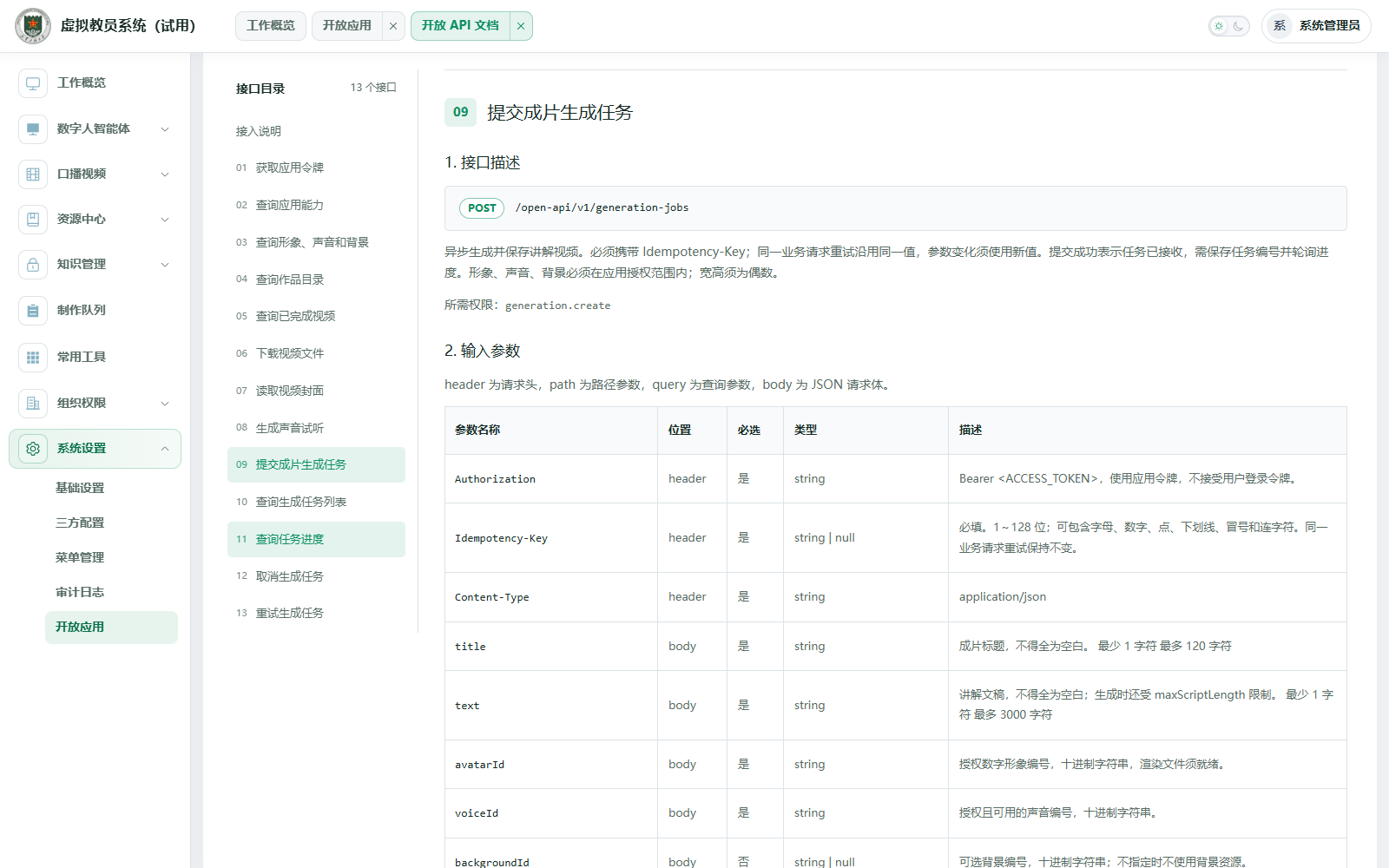Image resolution: width=1389 pixels, height=868 pixels.
Task: Click the 数字人智能体 sidebar icon
Action: (33, 128)
